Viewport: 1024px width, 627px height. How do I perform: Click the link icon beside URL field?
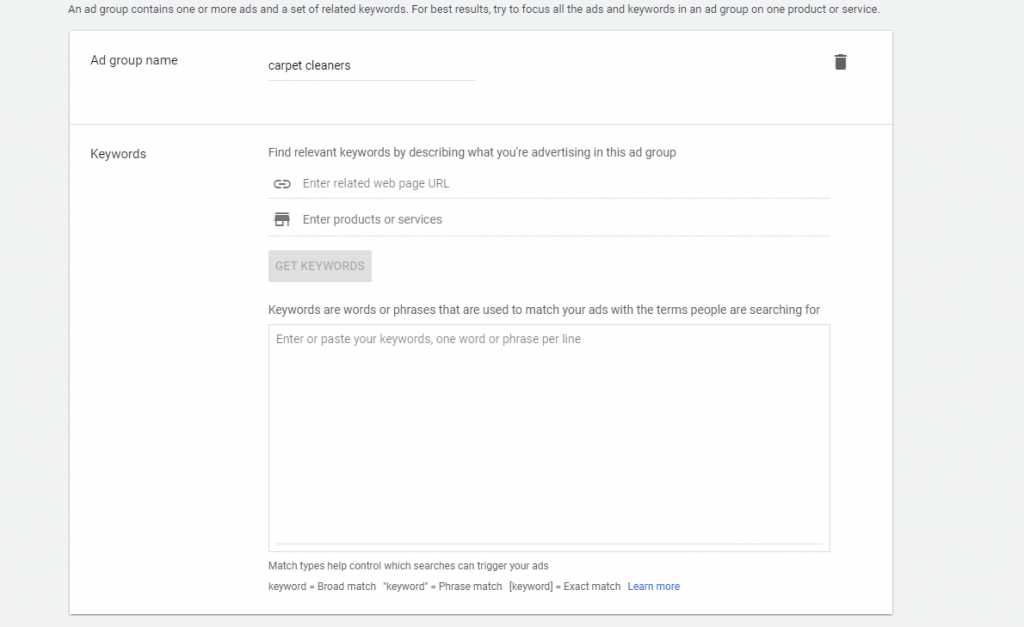[x=282, y=184]
